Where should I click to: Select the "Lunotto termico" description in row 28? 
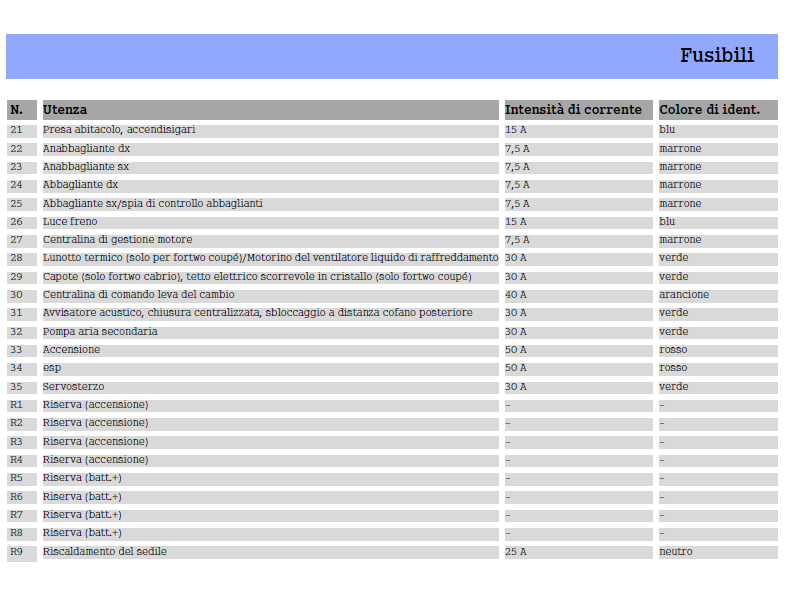270,258
